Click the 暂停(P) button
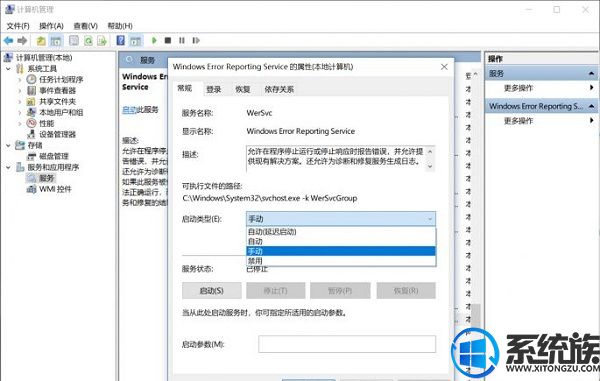 340,291
